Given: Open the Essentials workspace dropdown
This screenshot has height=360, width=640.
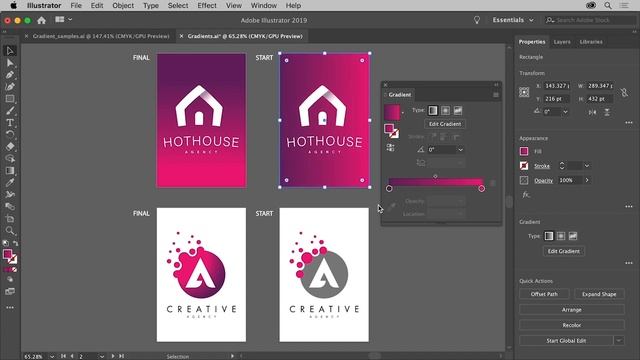Looking at the screenshot, I should click(513, 20).
